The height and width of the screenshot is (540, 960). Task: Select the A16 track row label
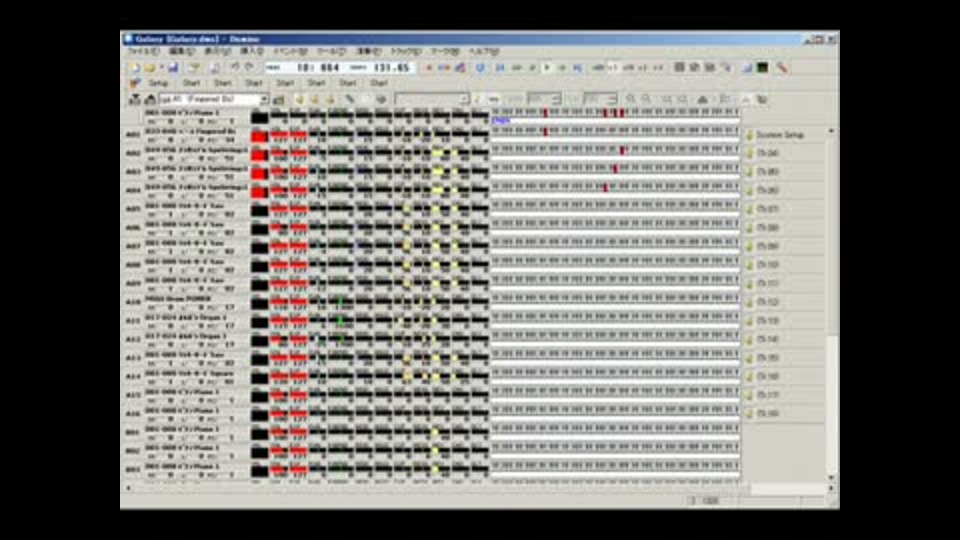point(133,414)
